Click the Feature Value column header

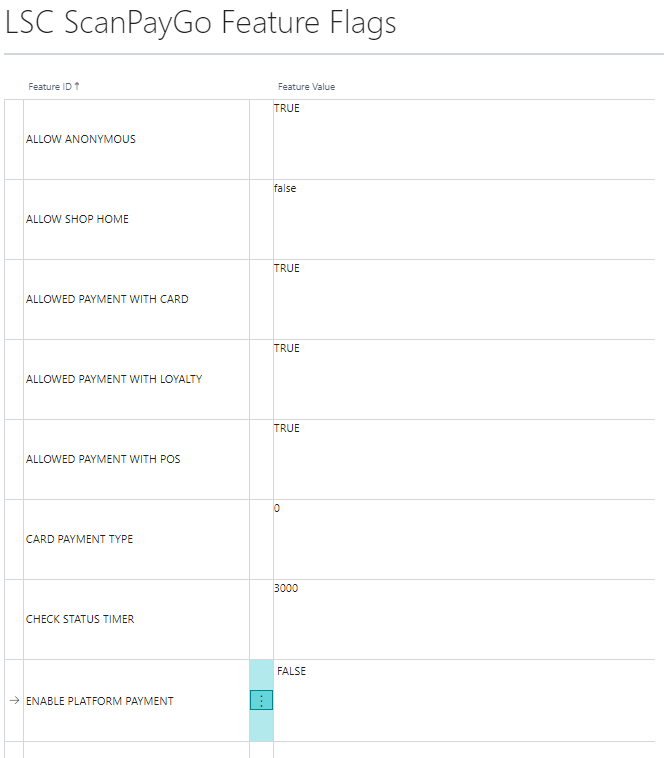(306, 87)
